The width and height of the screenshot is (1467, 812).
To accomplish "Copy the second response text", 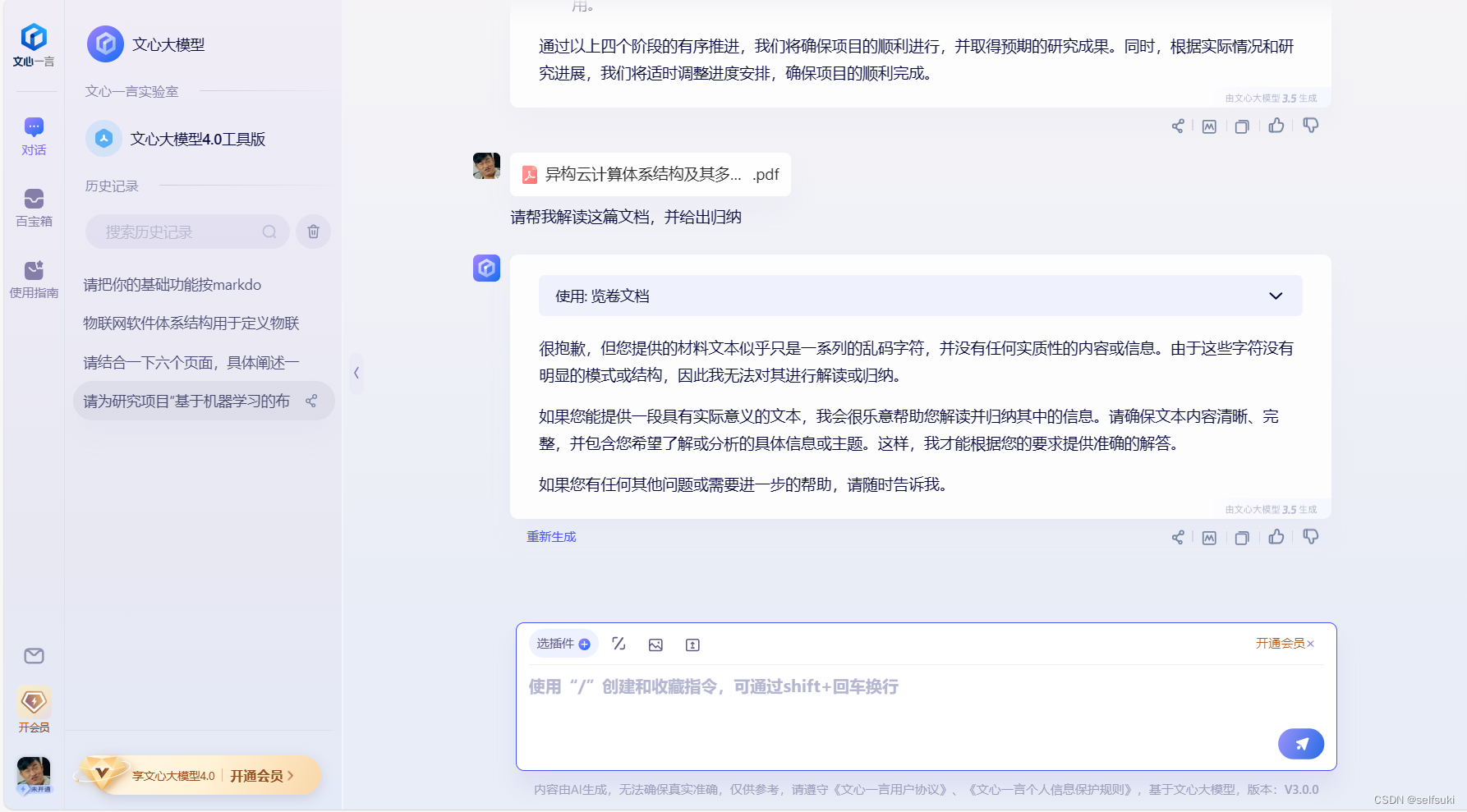I will [x=1242, y=538].
